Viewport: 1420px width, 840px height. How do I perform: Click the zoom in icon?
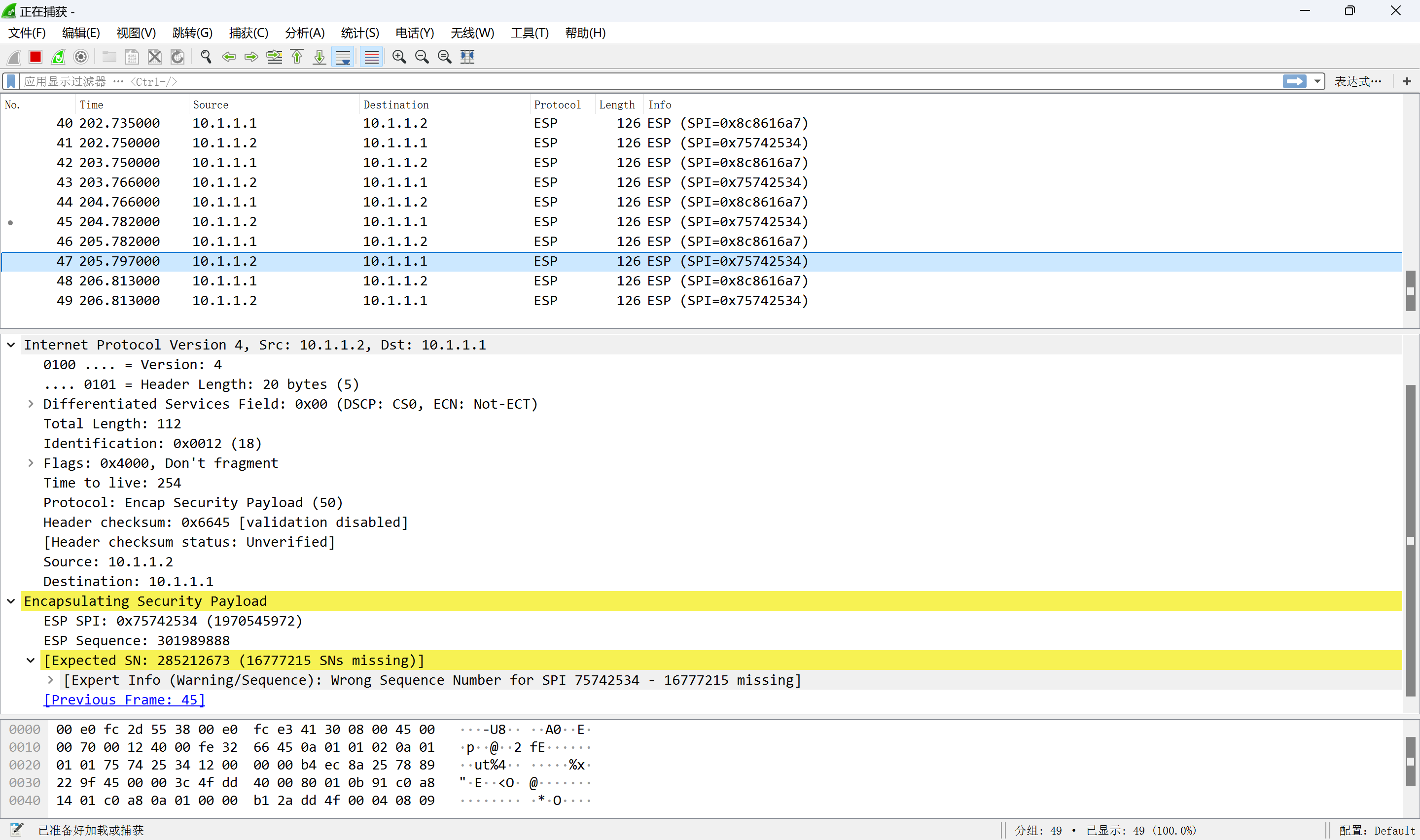(399, 57)
